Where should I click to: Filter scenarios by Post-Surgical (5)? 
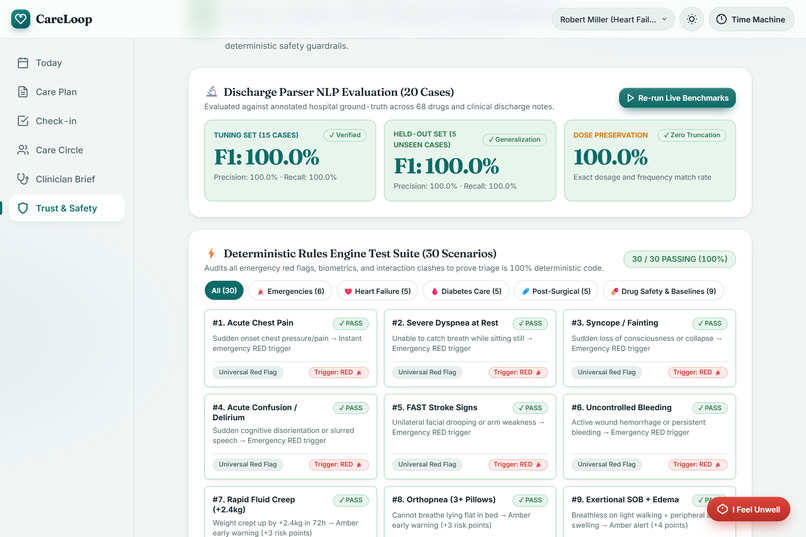[x=556, y=291]
